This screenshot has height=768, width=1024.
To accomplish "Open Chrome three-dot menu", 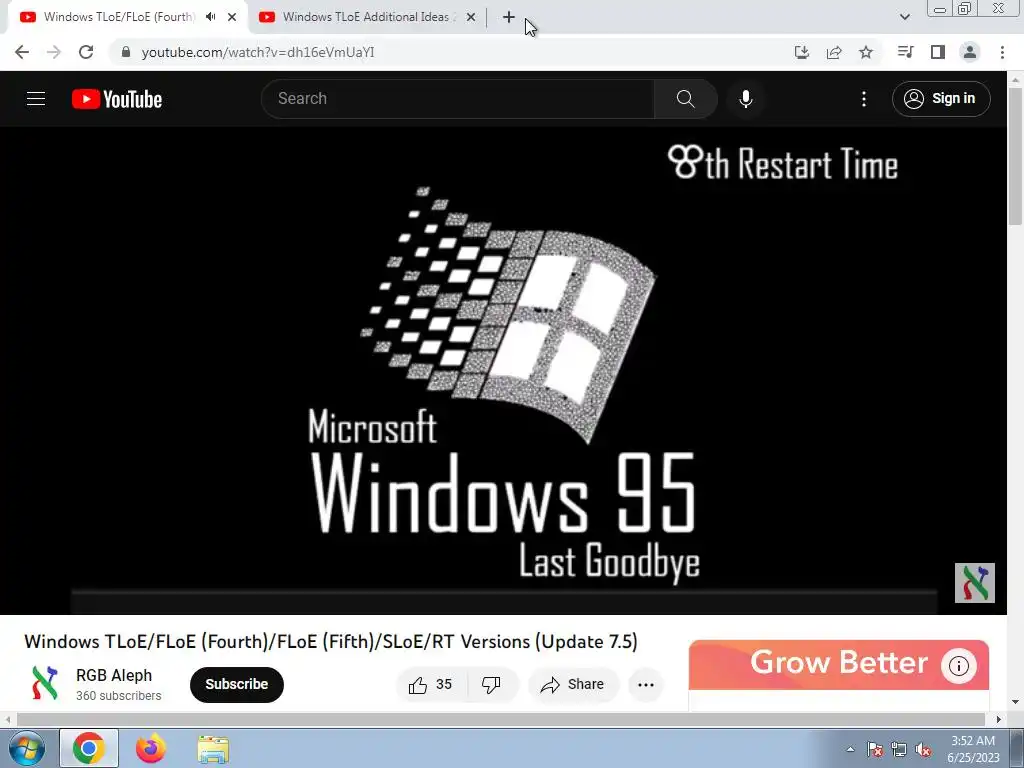I will coord(1002,52).
